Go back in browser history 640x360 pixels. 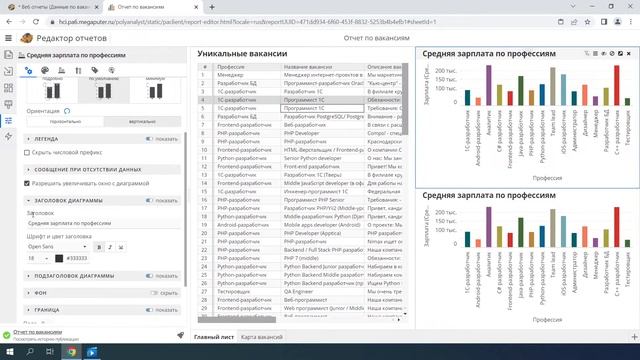click(x=9, y=22)
